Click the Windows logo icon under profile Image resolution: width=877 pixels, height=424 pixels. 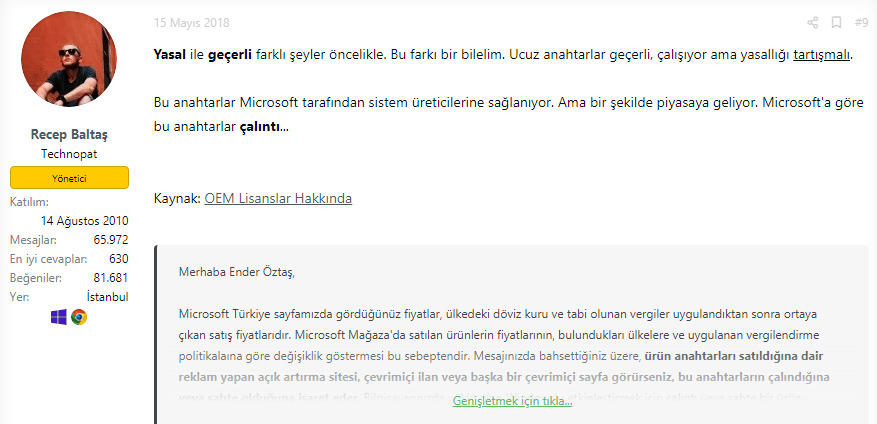[x=58, y=317]
